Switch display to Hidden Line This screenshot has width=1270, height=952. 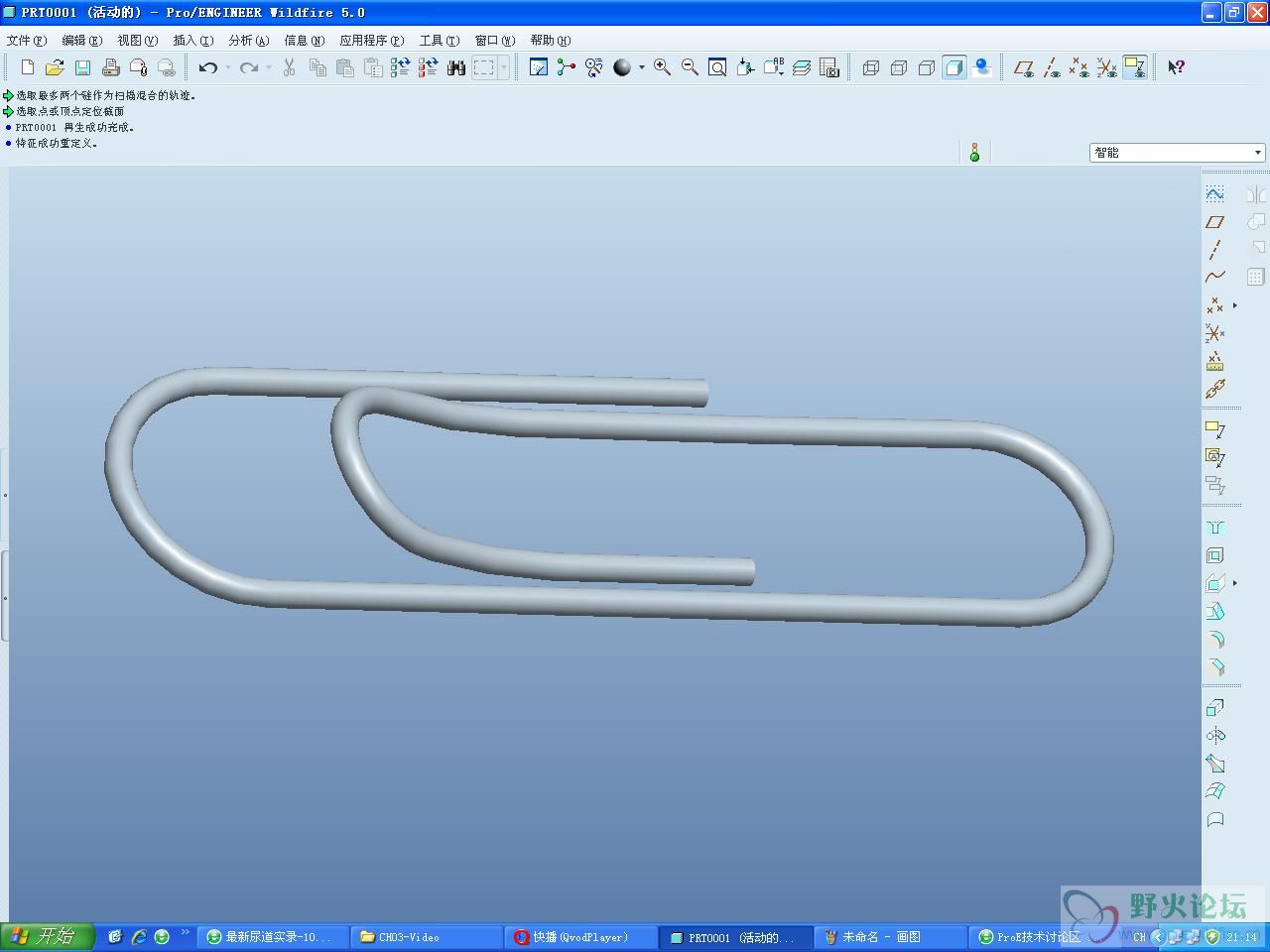pyautogui.click(x=899, y=67)
